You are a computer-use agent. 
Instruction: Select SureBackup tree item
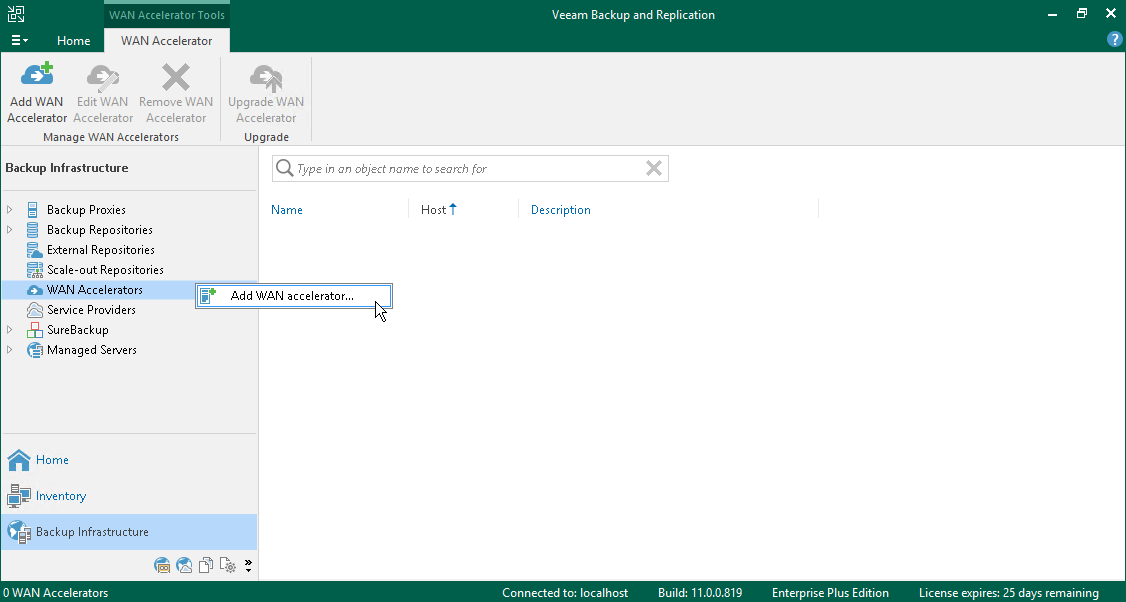78,330
